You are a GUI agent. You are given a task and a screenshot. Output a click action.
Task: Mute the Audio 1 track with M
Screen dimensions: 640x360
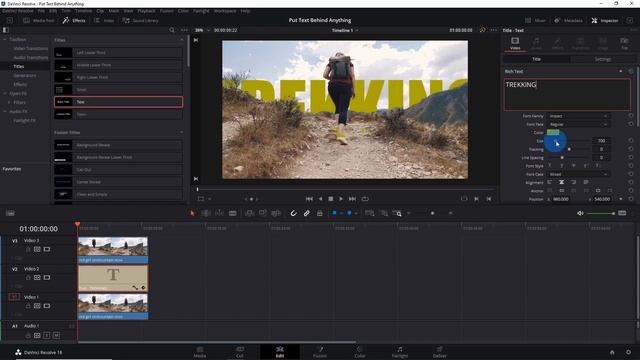56,335
